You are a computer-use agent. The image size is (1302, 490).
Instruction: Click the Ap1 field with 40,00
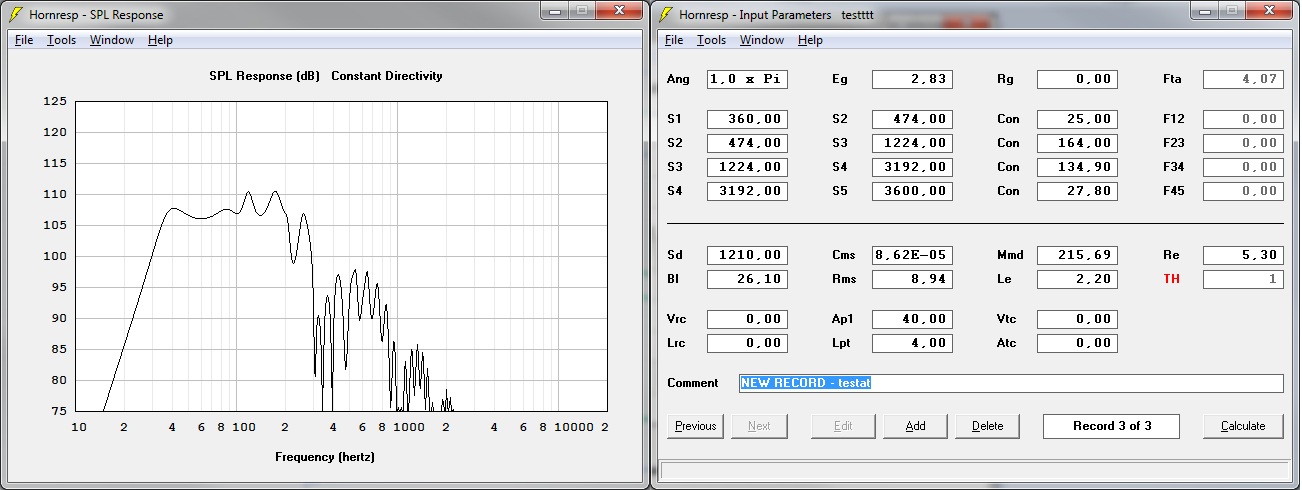[x=912, y=319]
